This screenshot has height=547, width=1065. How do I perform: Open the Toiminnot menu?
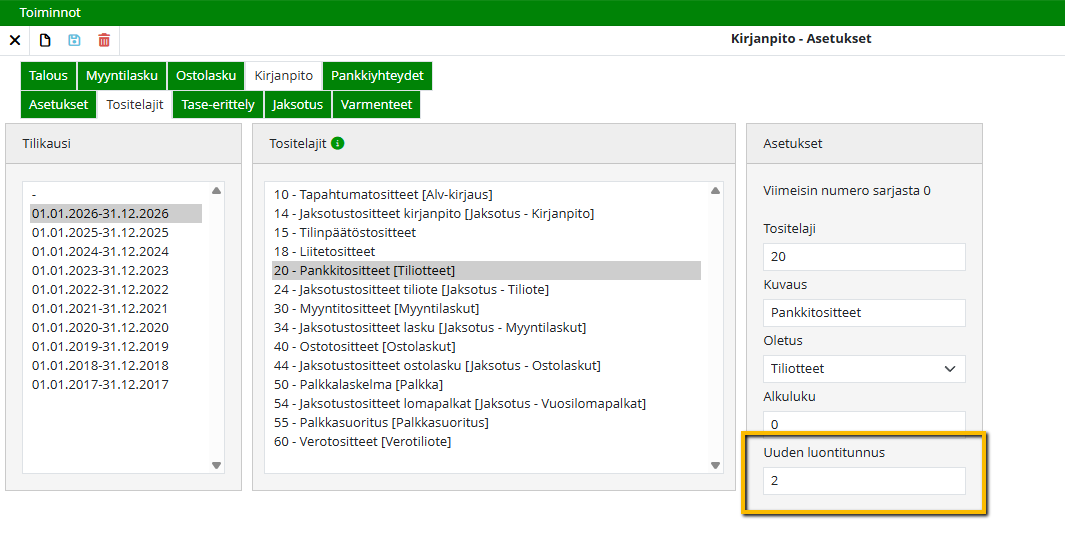tap(50, 13)
